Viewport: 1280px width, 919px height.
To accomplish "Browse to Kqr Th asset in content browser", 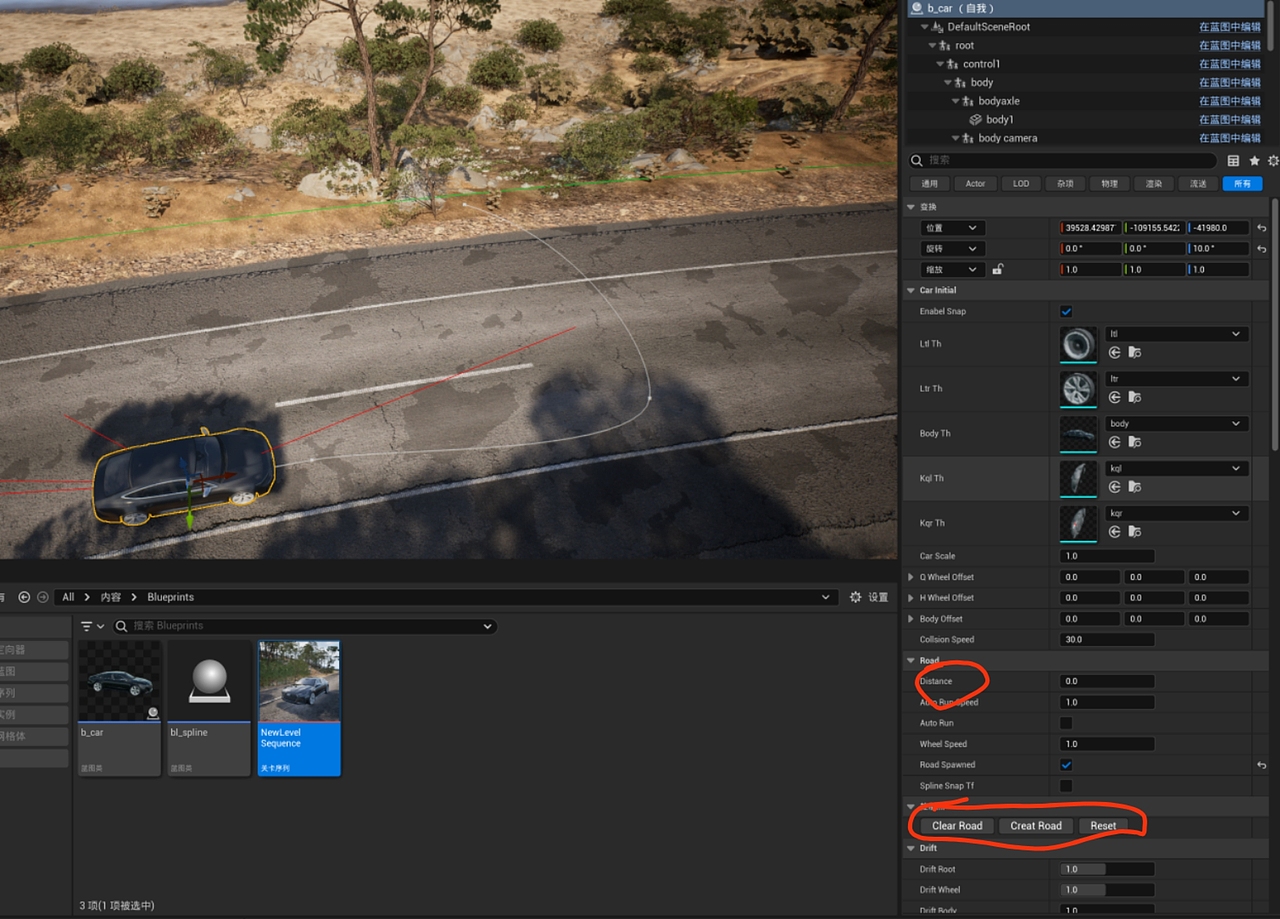I will click(1135, 532).
